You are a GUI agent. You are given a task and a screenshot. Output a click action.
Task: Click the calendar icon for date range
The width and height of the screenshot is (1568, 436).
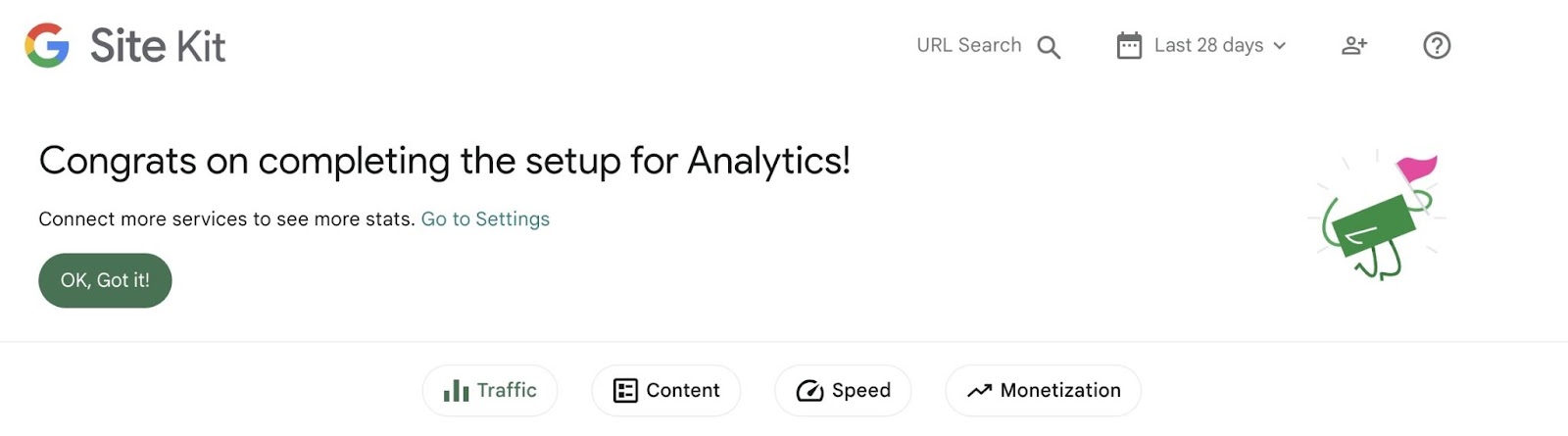[1129, 46]
